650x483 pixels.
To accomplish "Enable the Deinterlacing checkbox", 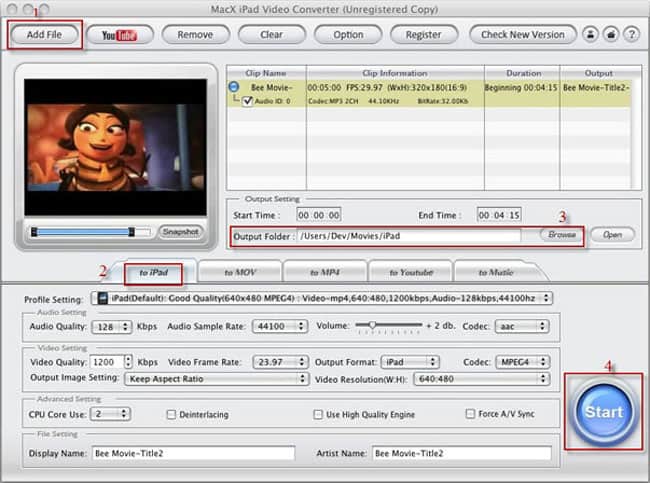I will (x=171, y=414).
